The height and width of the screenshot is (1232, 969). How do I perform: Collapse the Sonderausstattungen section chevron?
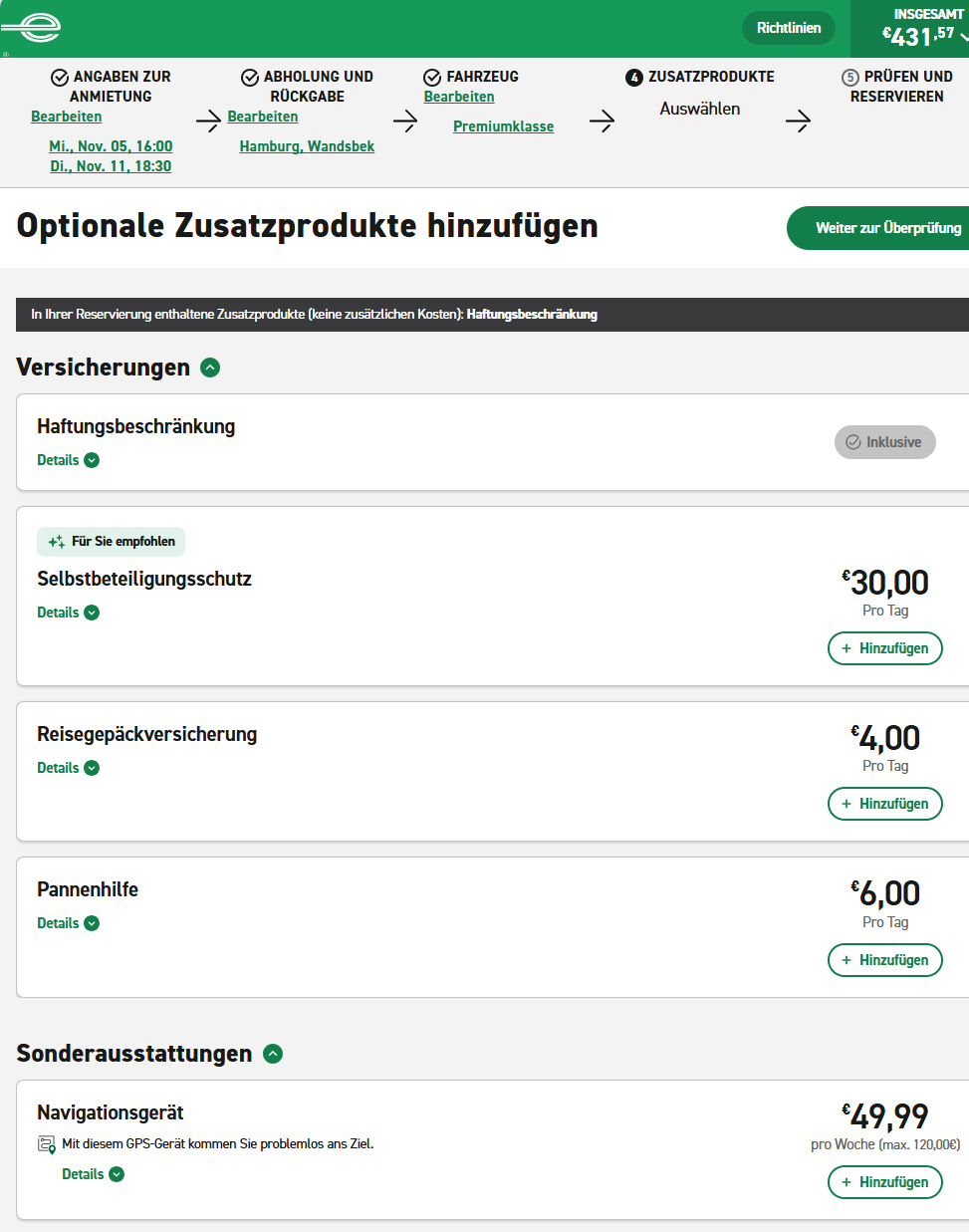pyautogui.click(x=273, y=1054)
